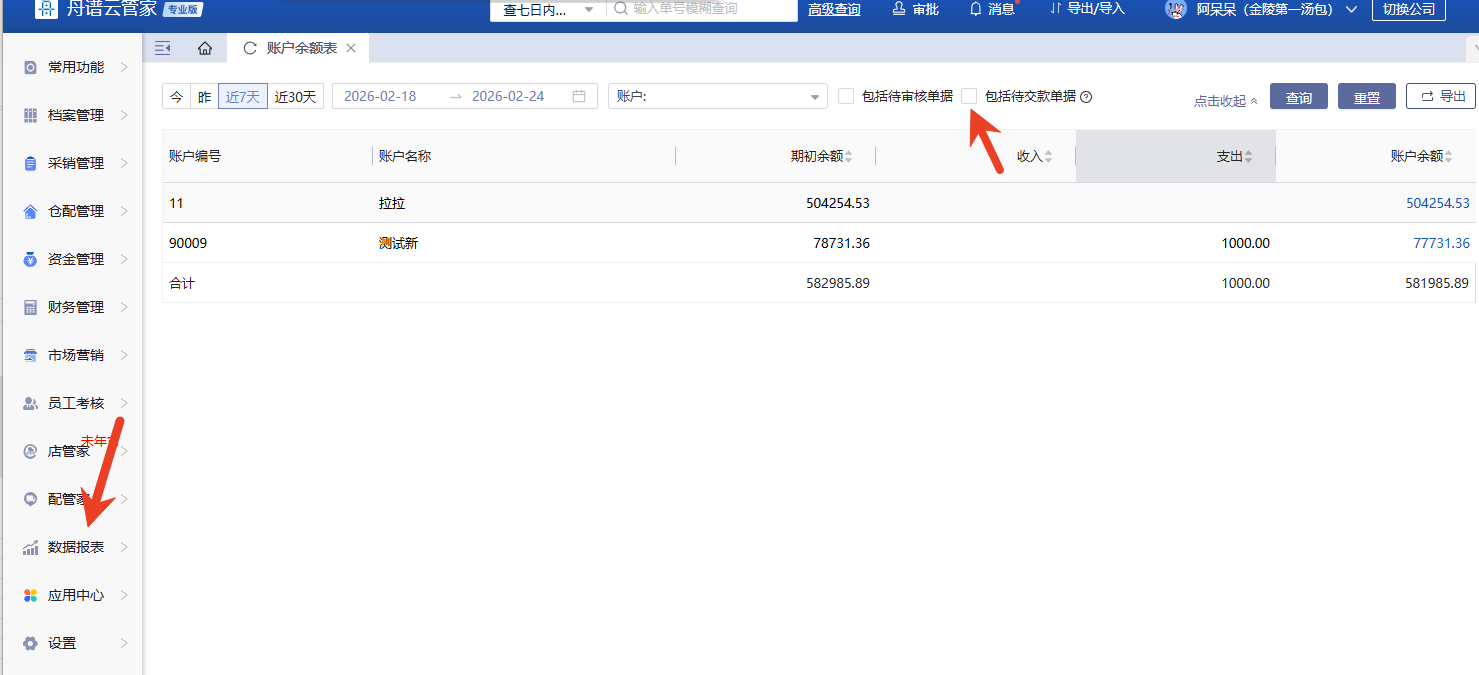
Task: Open the 账户 dropdown selector
Action: pos(717,97)
